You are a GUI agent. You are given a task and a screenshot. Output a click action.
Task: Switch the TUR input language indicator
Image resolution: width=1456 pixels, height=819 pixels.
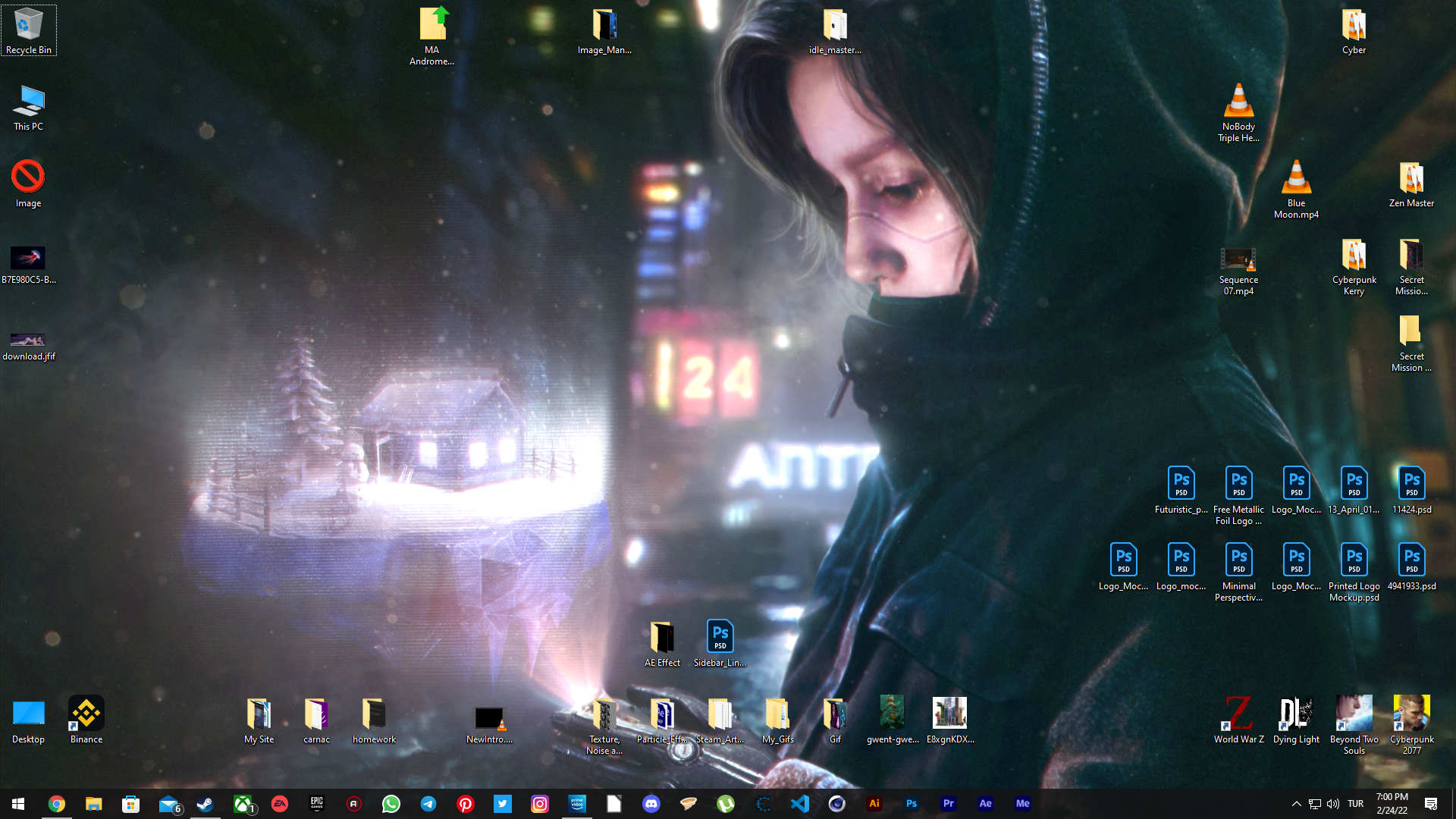tap(1355, 804)
